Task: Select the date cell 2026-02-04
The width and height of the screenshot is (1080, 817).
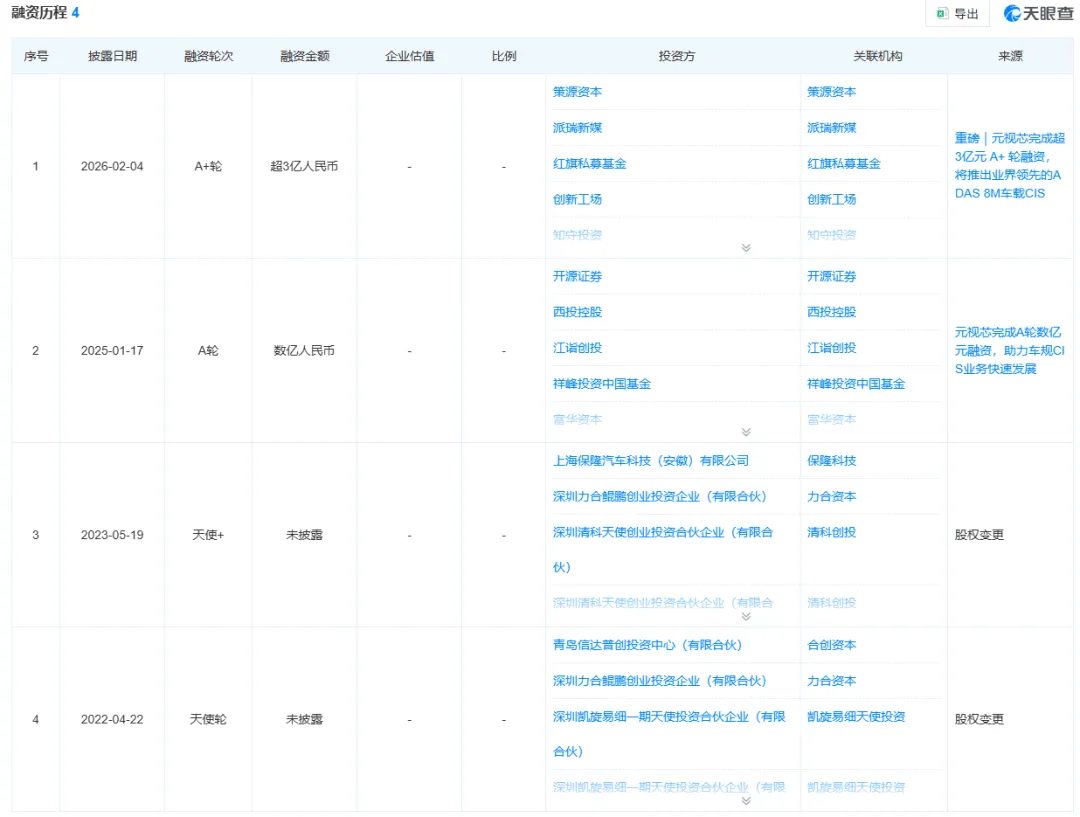Action: [112, 166]
